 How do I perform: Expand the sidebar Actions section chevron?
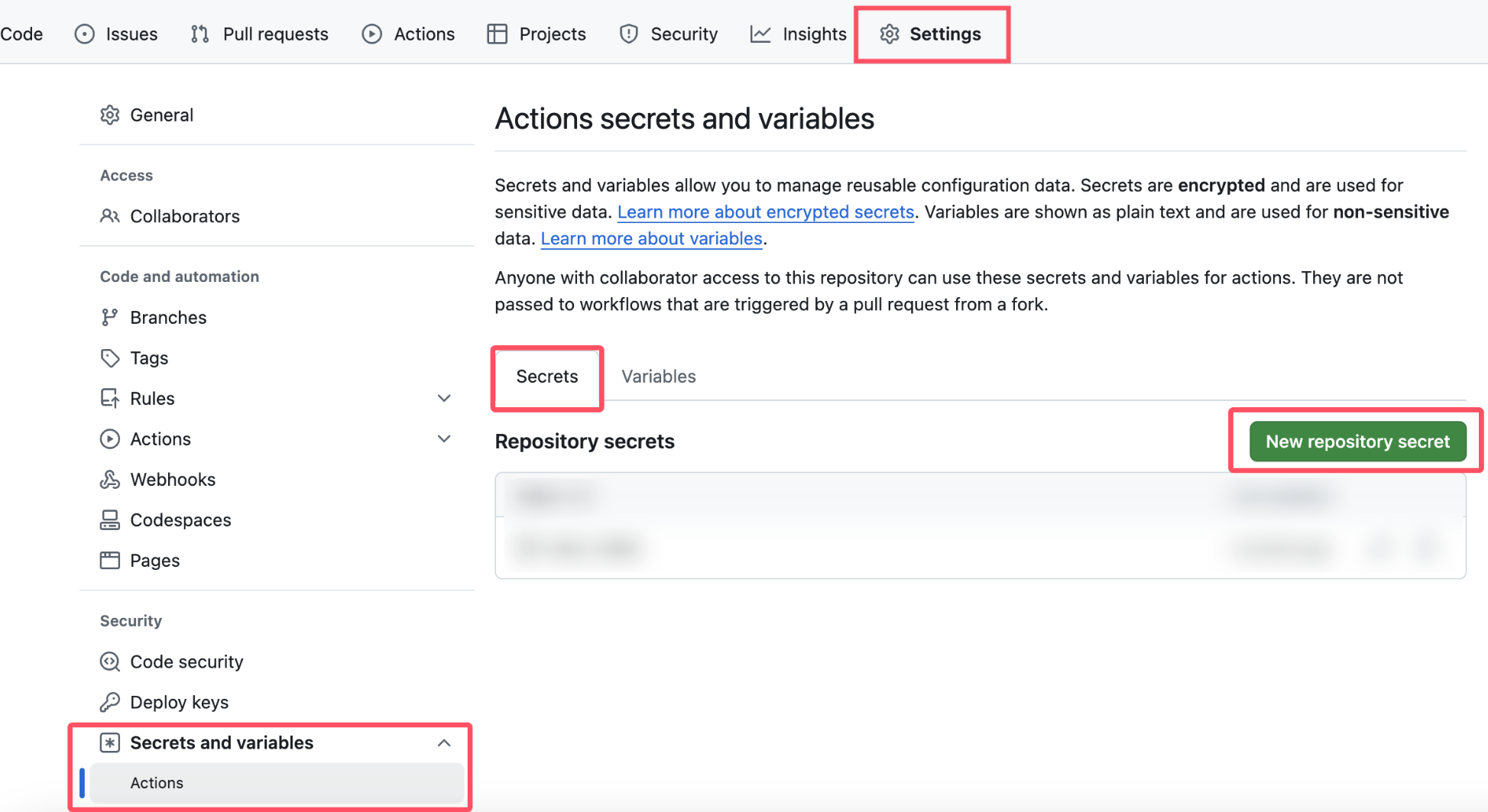pos(444,439)
